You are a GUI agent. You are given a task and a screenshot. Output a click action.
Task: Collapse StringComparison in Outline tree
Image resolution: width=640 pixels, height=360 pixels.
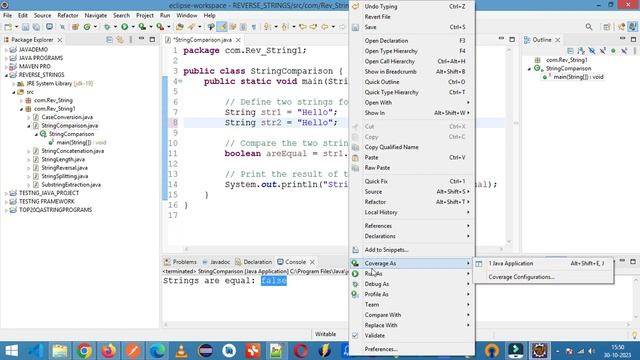(530, 69)
